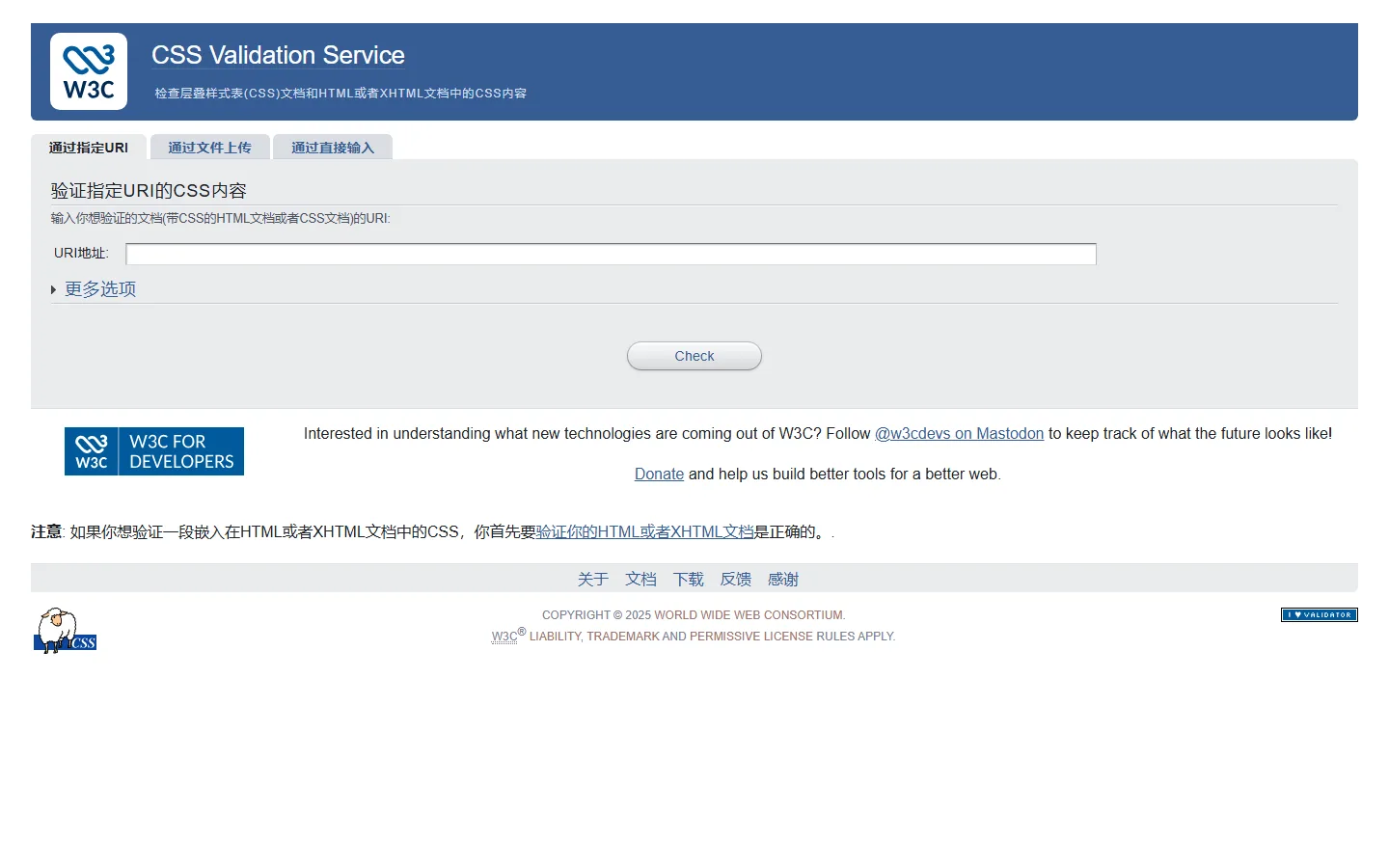Click the 输入你想验证的文档 instruction text

tap(221, 219)
